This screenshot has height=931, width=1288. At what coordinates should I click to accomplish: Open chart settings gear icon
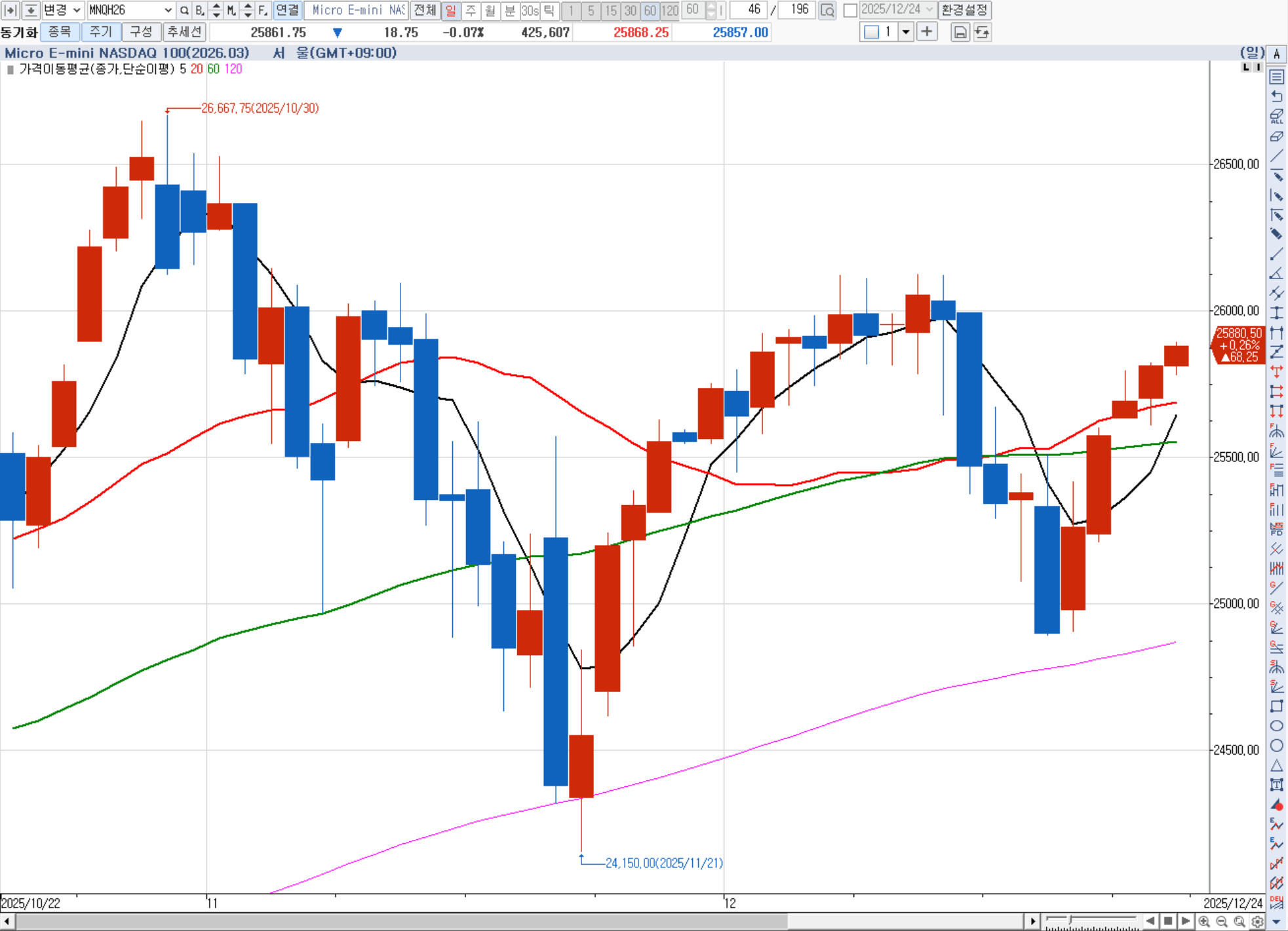pos(1257,921)
